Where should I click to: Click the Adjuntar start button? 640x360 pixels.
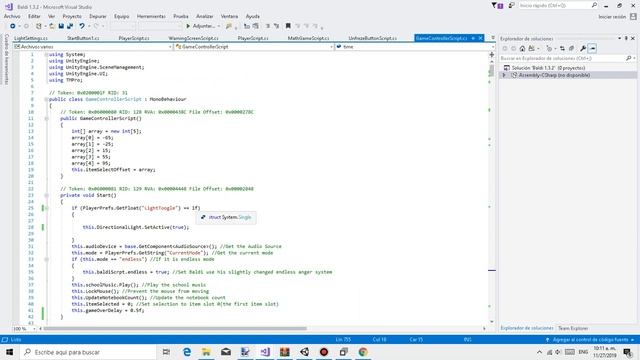tap(200, 26)
